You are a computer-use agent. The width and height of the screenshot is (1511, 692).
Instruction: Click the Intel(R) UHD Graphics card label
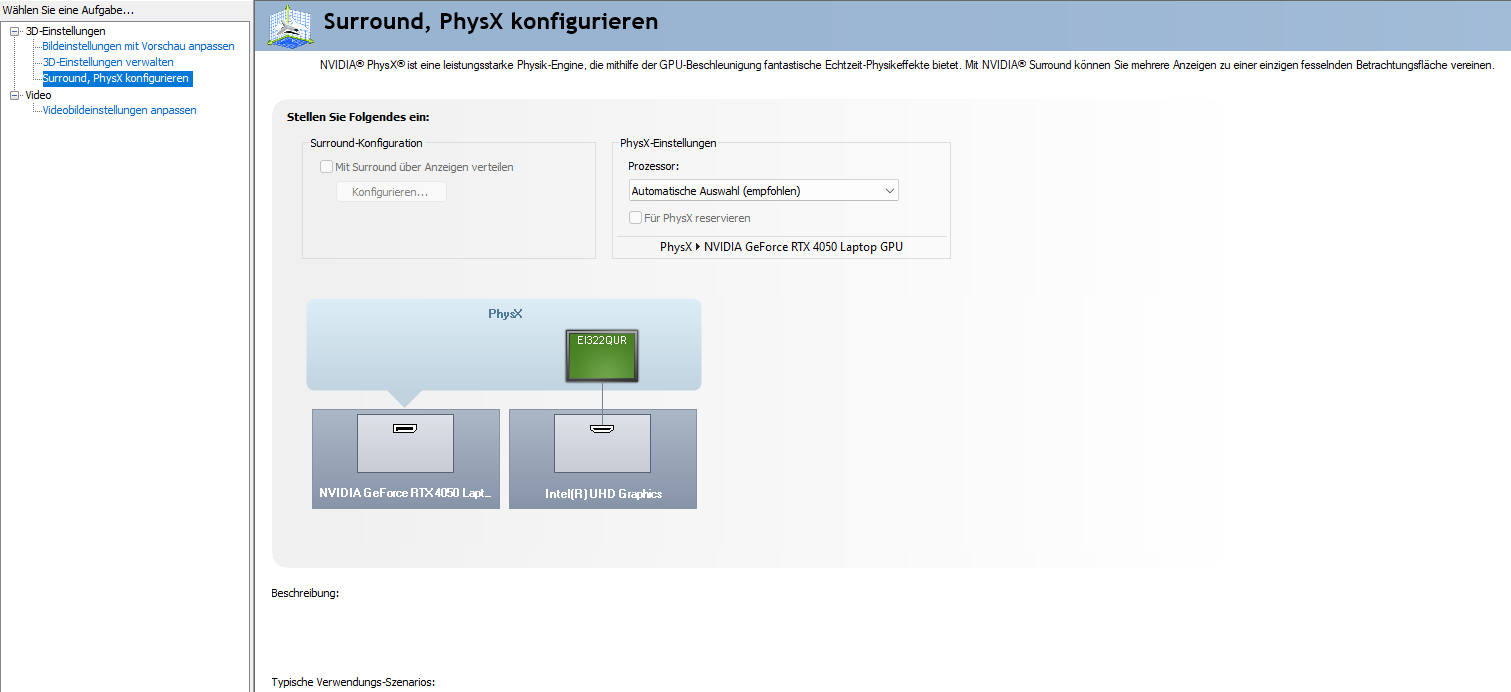pyautogui.click(x=603, y=493)
